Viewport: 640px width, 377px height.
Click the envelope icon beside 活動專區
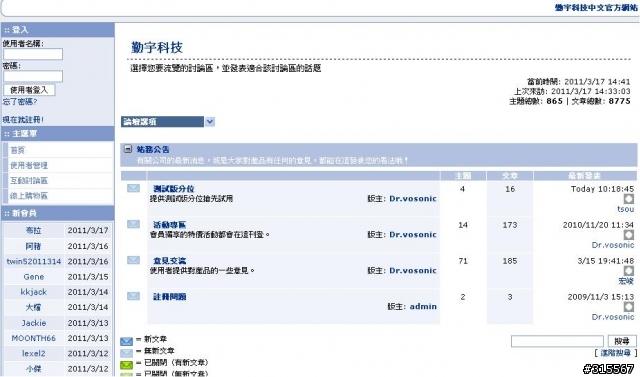click(133, 224)
